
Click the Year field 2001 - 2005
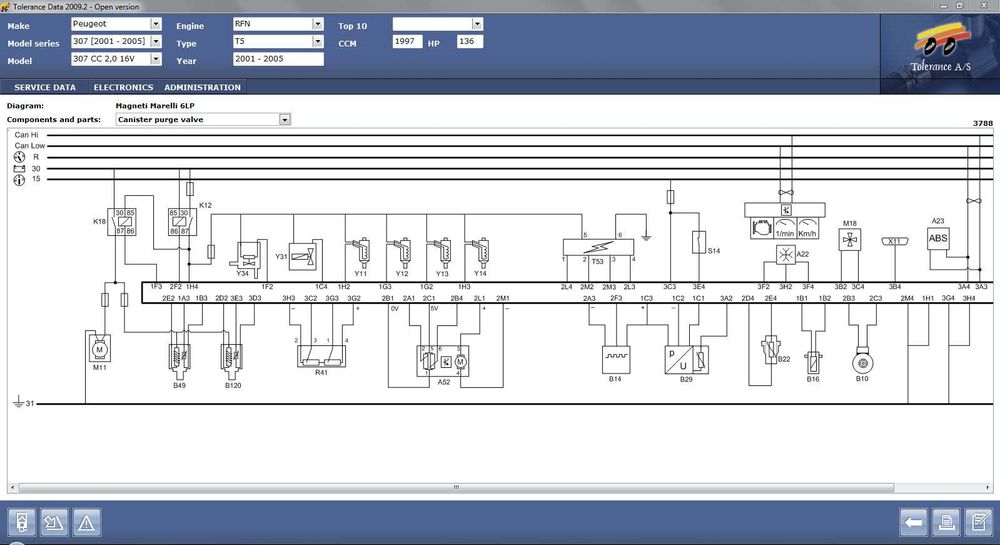tap(279, 59)
